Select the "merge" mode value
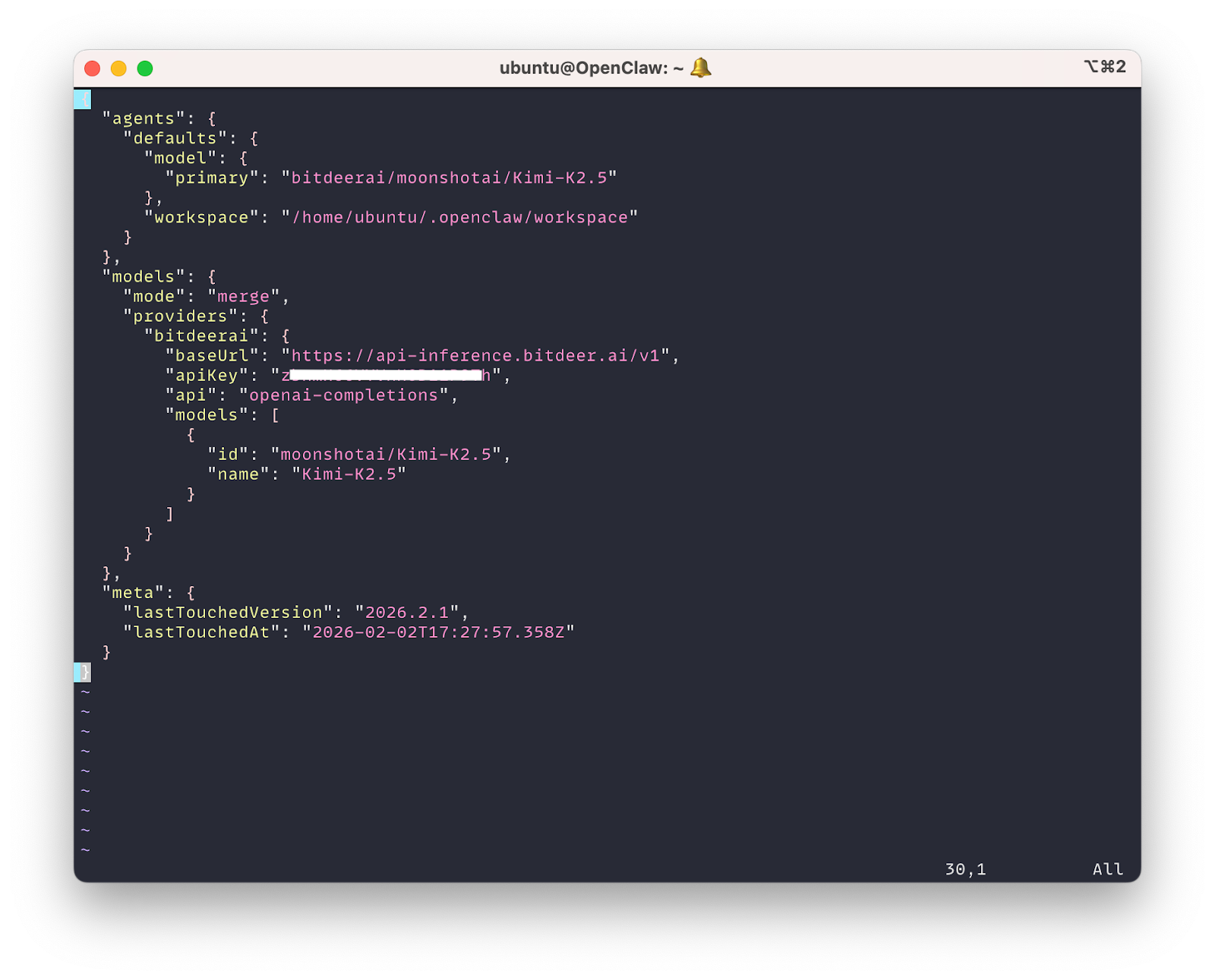The height and width of the screenshot is (980, 1215). coord(242,295)
